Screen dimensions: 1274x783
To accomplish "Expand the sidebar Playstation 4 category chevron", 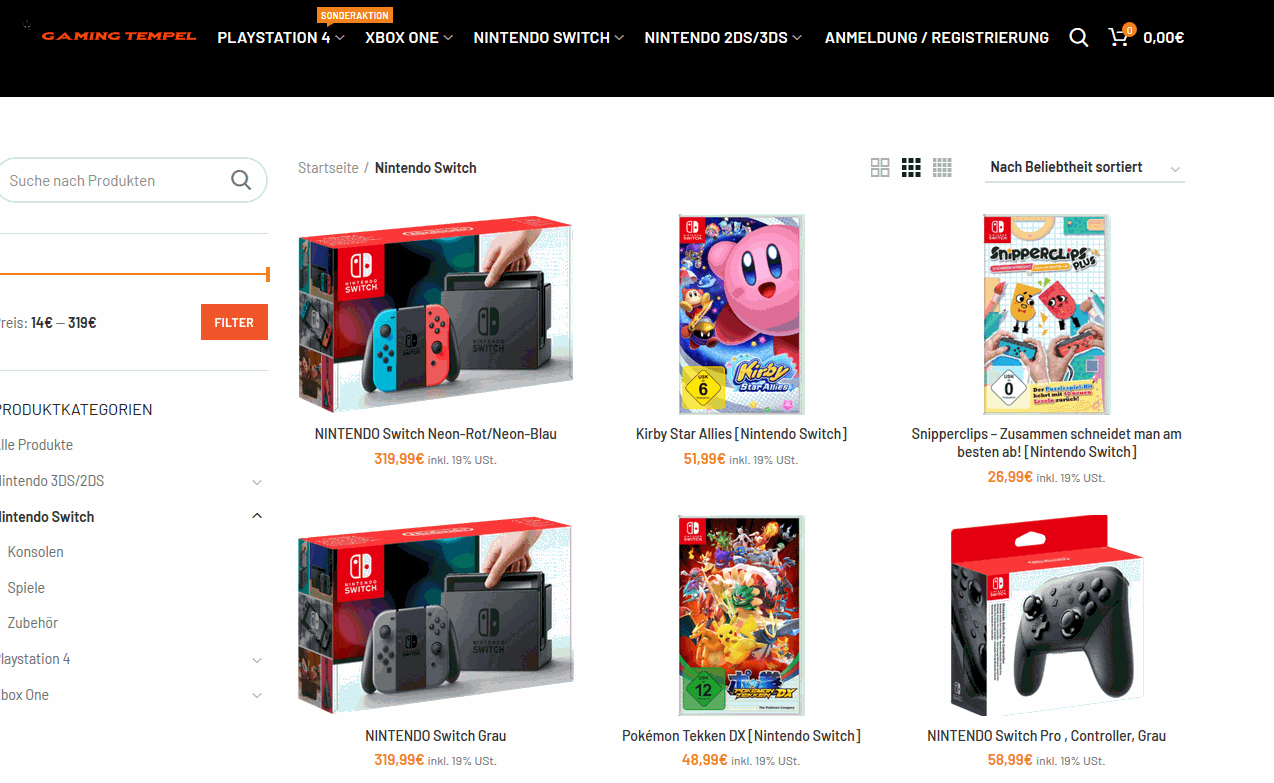I will [257, 660].
